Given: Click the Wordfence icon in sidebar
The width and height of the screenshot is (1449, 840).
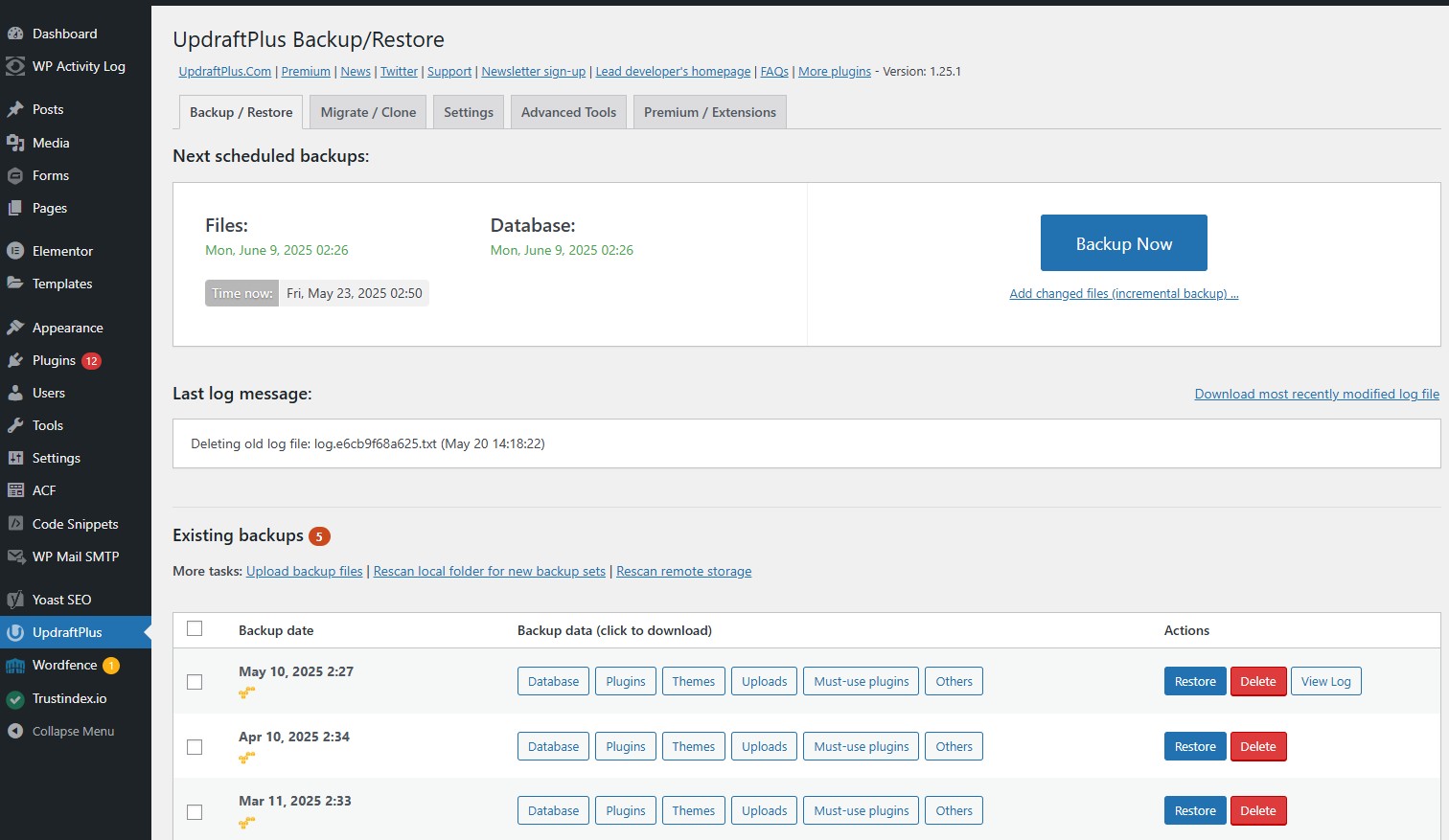Looking at the screenshot, I should tap(15, 665).
